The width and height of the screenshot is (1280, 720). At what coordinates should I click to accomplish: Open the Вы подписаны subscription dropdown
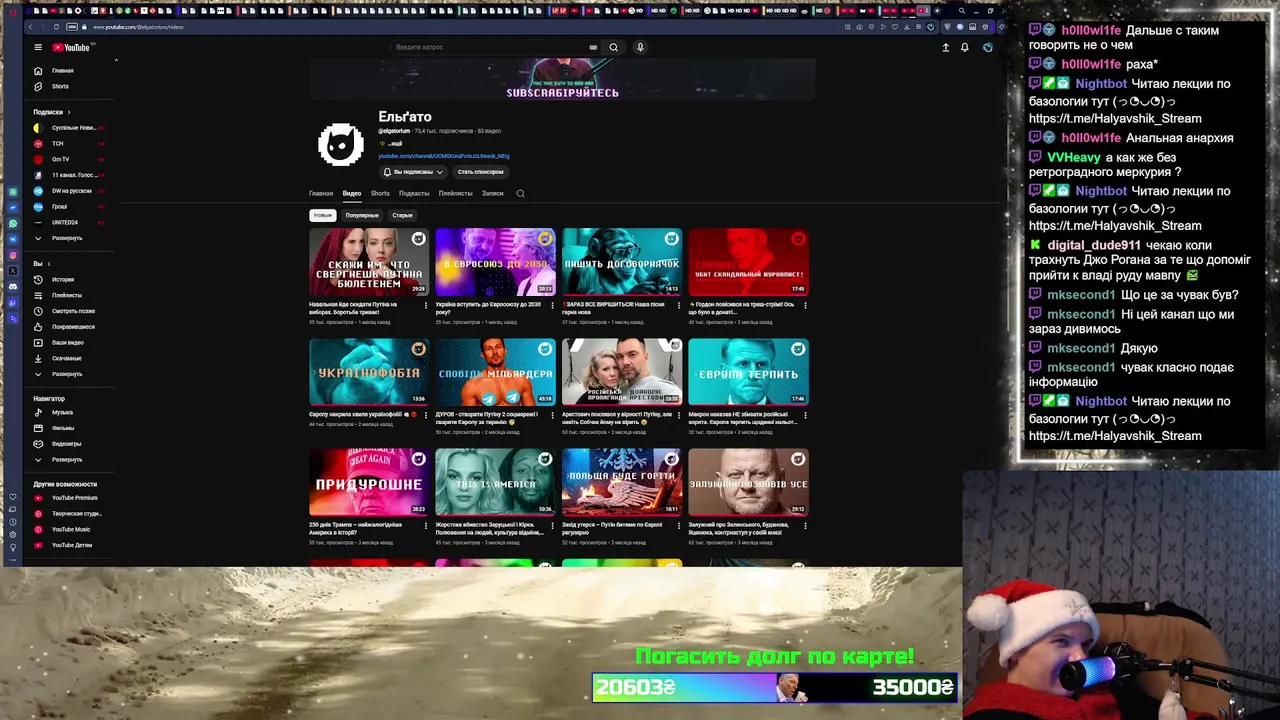click(413, 172)
